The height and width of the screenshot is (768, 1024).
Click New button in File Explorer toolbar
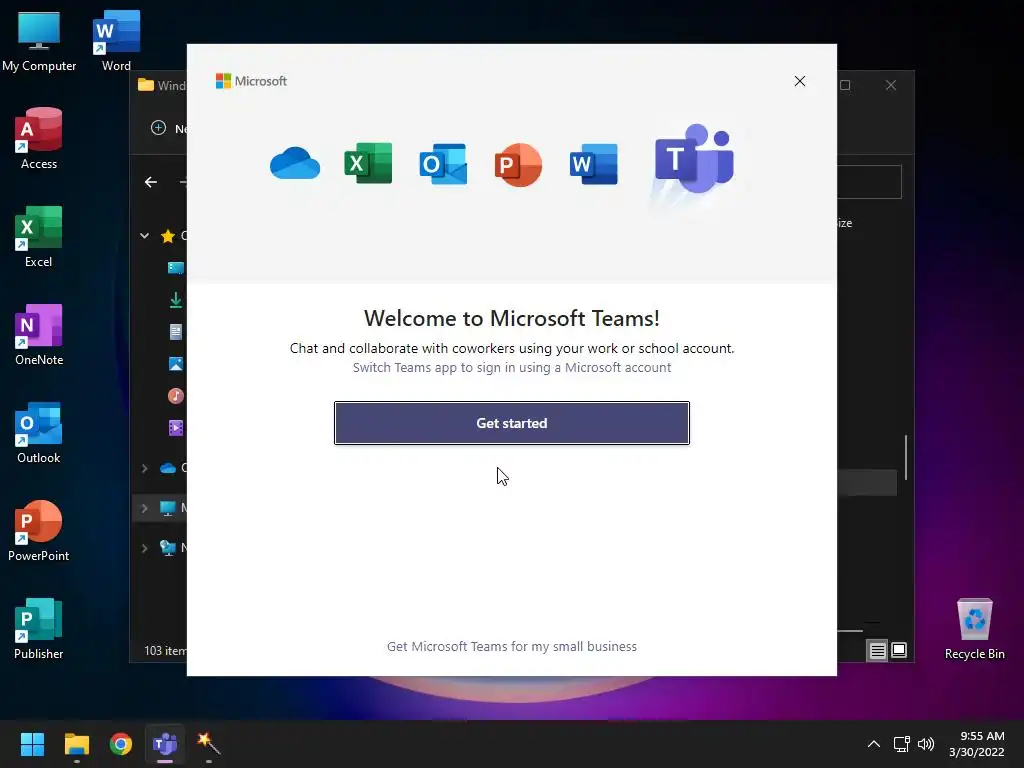(168, 128)
